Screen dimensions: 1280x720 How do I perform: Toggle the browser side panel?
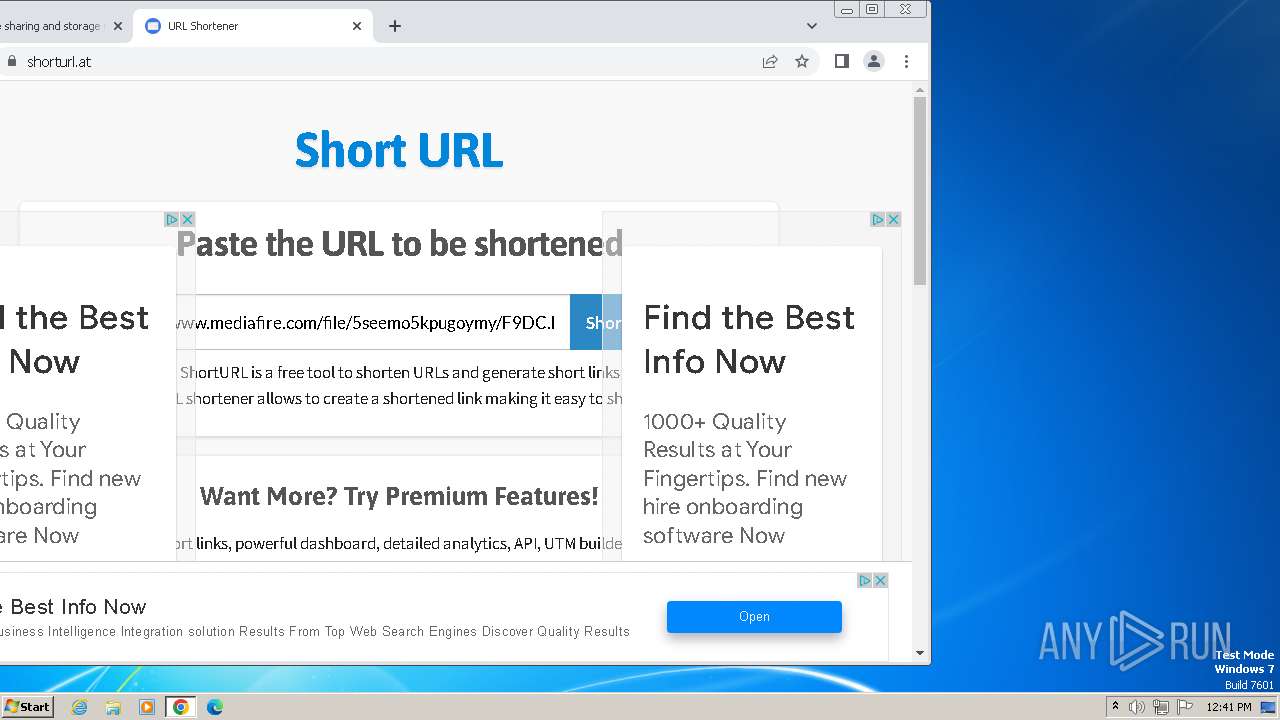coord(842,61)
